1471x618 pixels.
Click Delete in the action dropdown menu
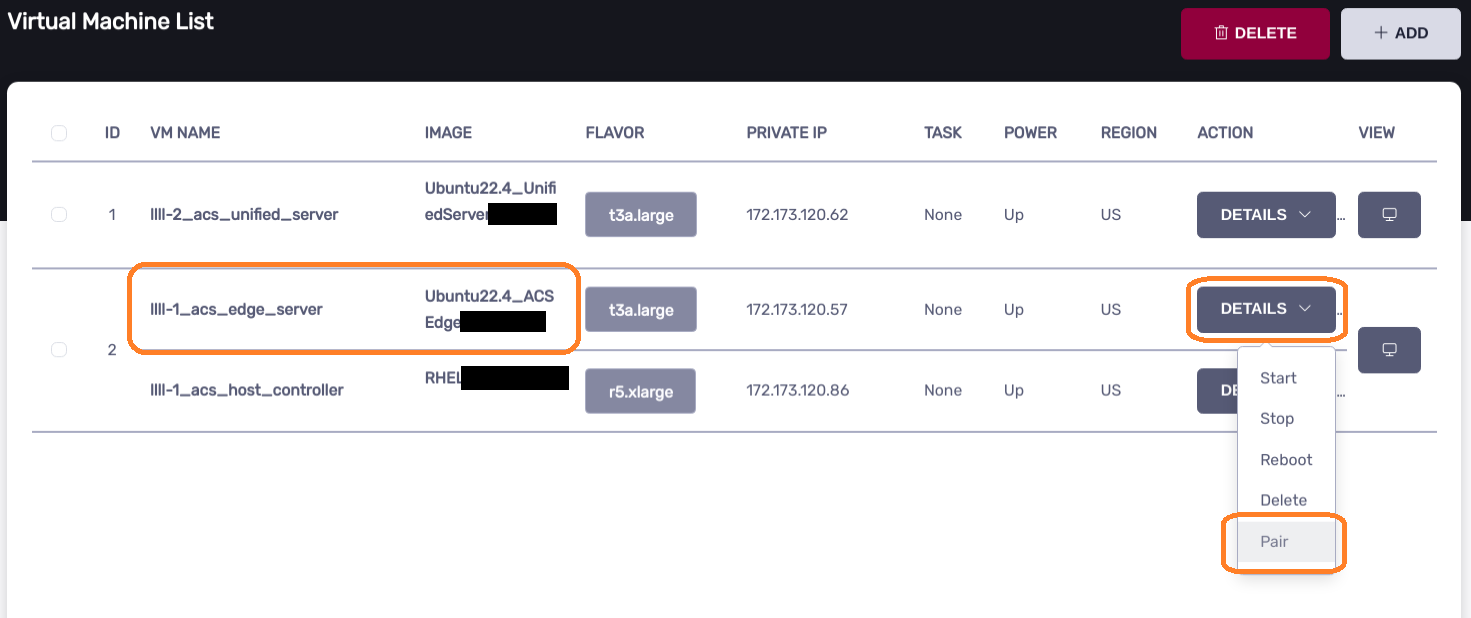tap(1283, 500)
